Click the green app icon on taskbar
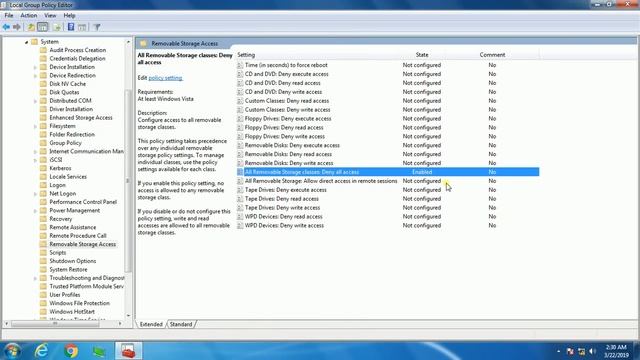 tap(99, 351)
